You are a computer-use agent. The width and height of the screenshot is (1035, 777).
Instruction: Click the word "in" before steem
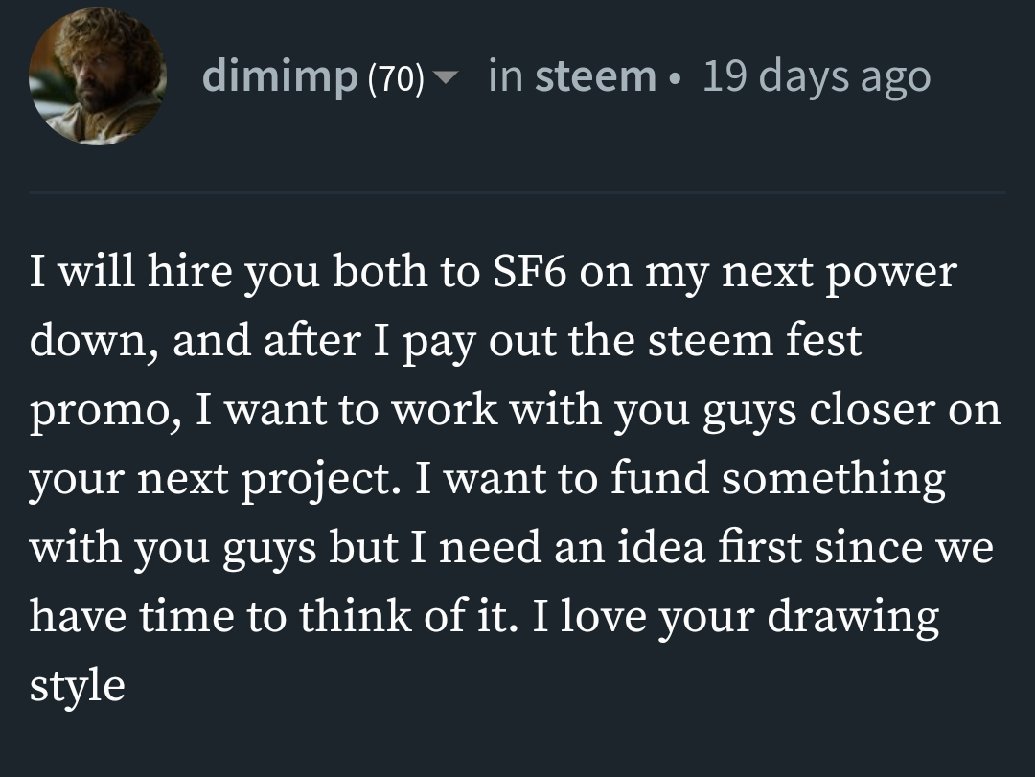(x=504, y=77)
